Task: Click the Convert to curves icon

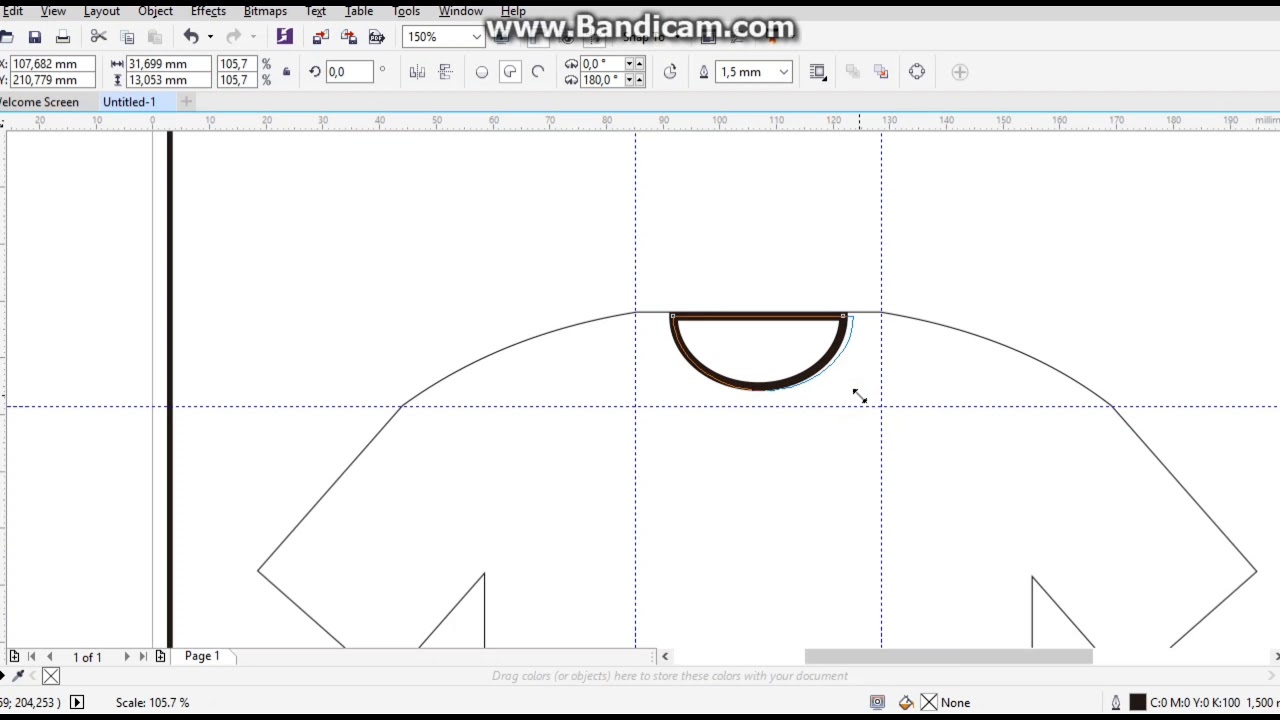Action: coord(917,72)
